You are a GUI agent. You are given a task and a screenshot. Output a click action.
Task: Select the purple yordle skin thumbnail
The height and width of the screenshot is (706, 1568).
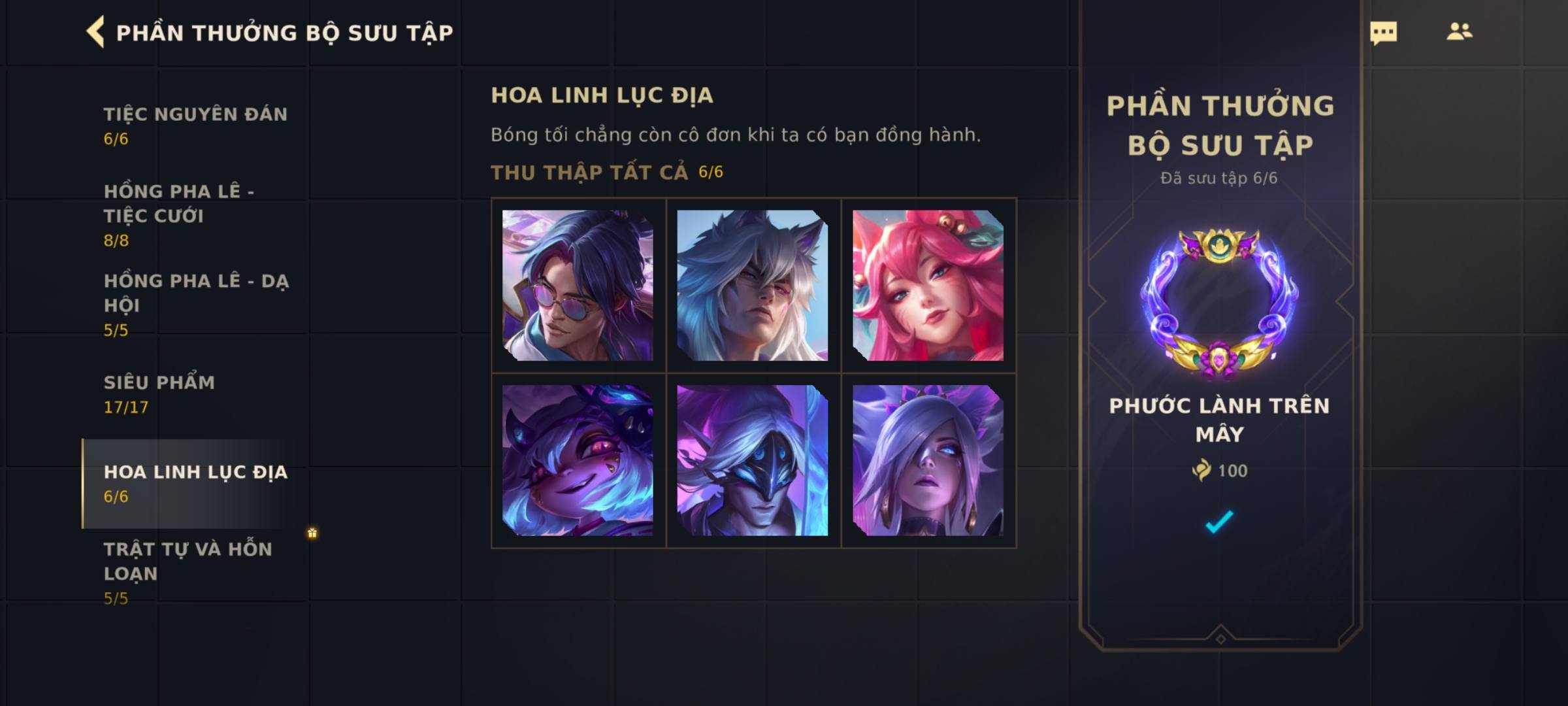point(578,460)
